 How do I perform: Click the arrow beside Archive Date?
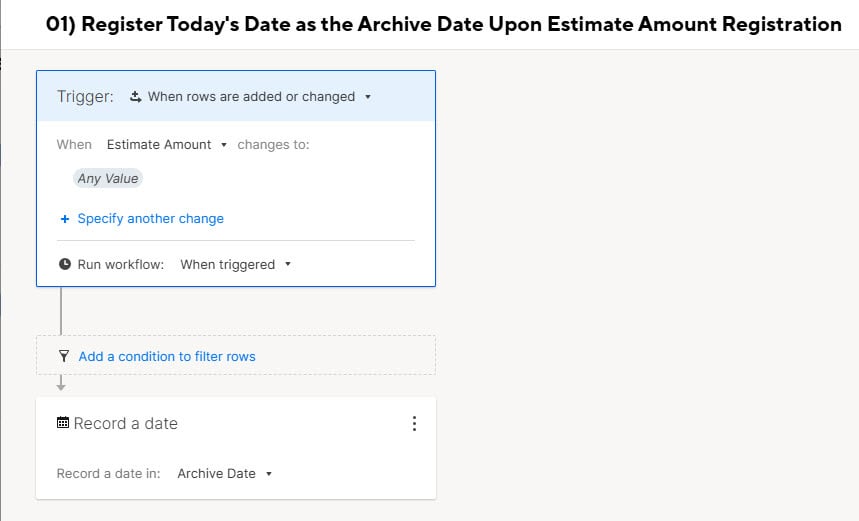click(x=268, y=474)
